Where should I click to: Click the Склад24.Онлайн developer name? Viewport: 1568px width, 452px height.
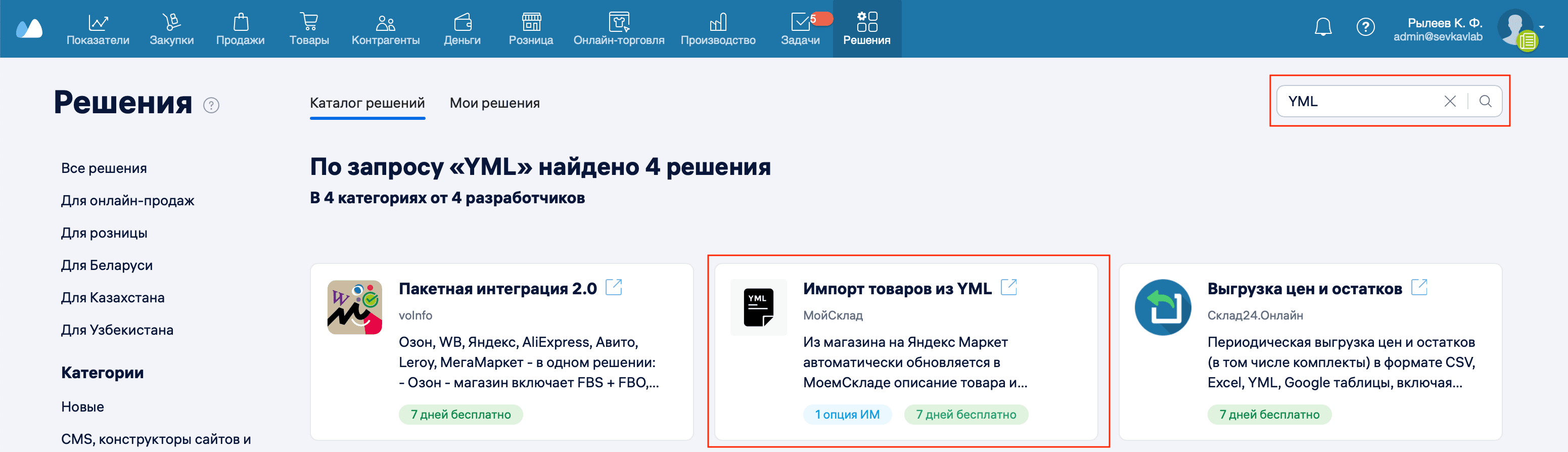coord(1255,315)
